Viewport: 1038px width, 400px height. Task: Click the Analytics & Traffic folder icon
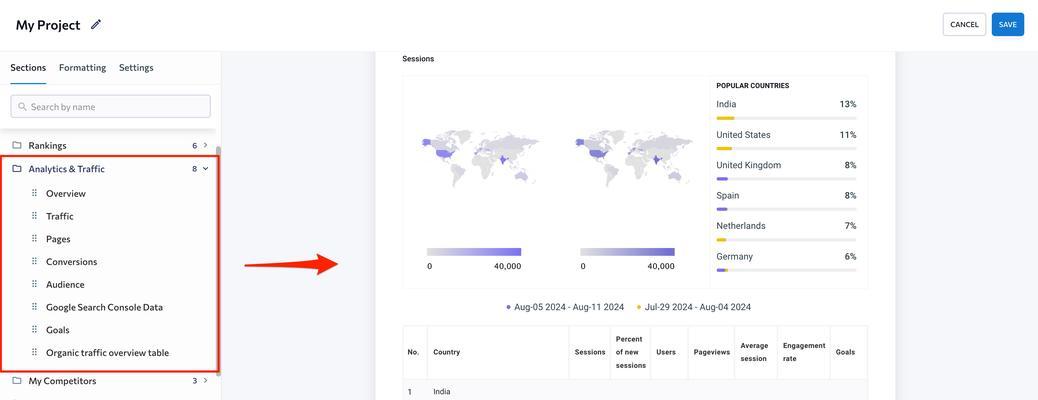point(17,169)
